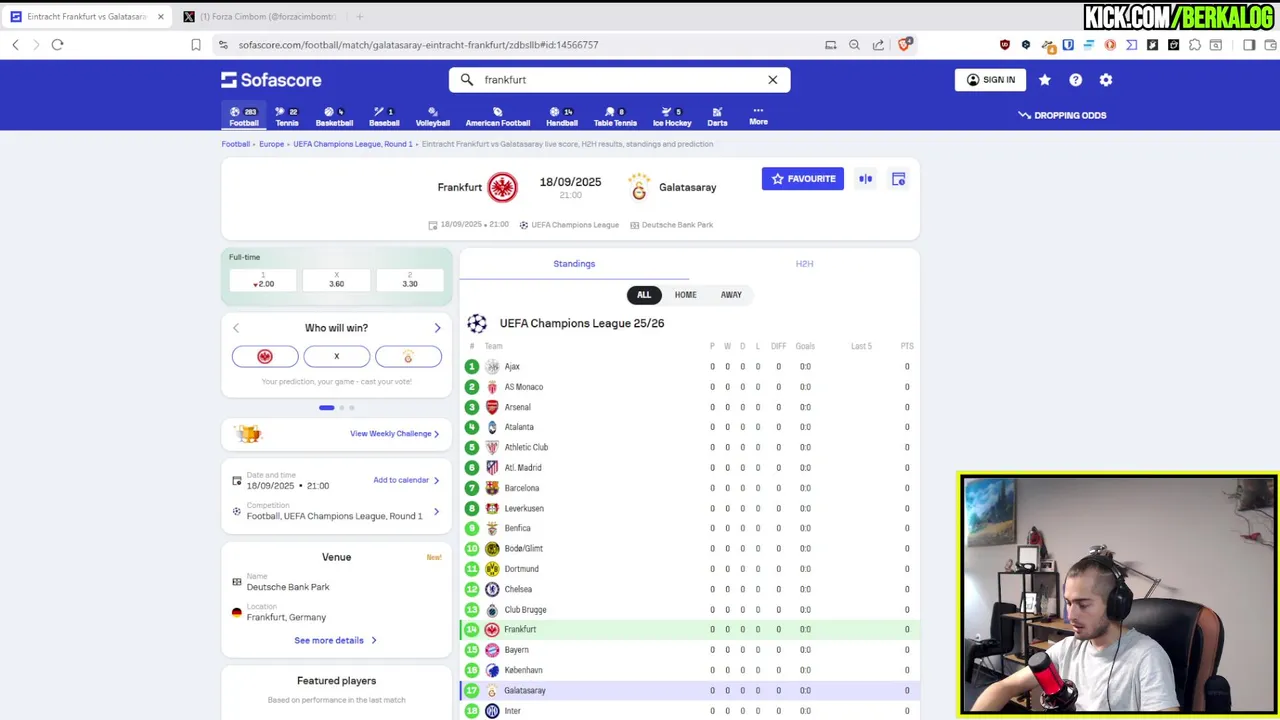This screenshot has width=1280, height=720.
Task: Open favourites star in header
Action: pos(1045,80)
